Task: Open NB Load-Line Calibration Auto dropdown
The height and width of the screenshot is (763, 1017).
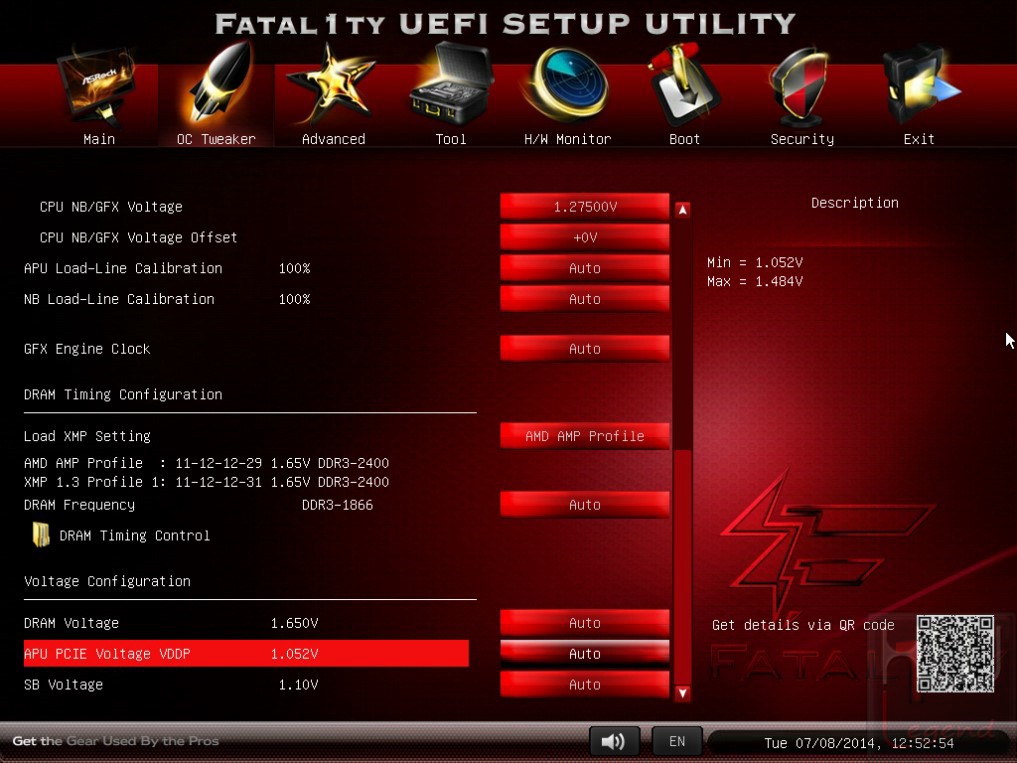Action: [x=584, y=299]
